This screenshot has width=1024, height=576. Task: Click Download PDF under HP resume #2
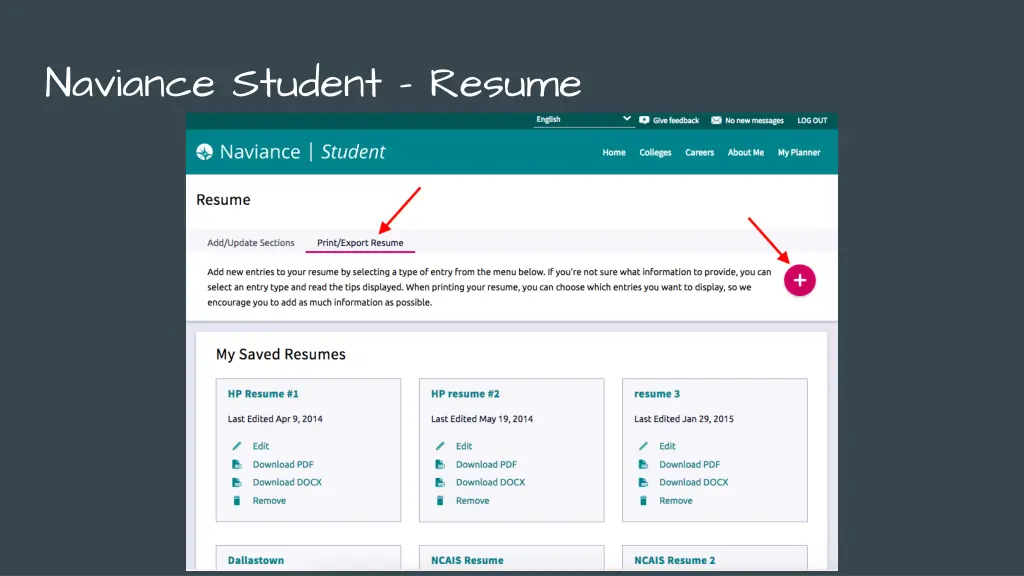click(x=486, y=464)
